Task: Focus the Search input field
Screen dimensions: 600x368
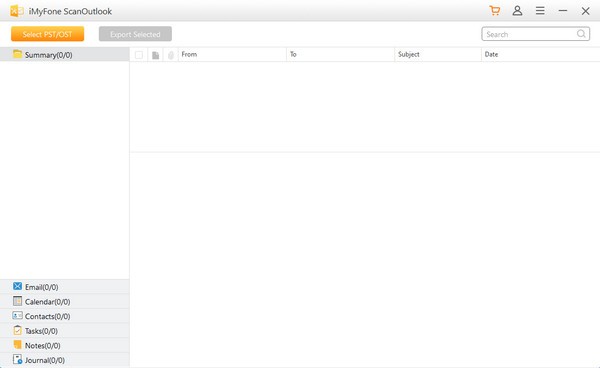Action: (535, 34)
